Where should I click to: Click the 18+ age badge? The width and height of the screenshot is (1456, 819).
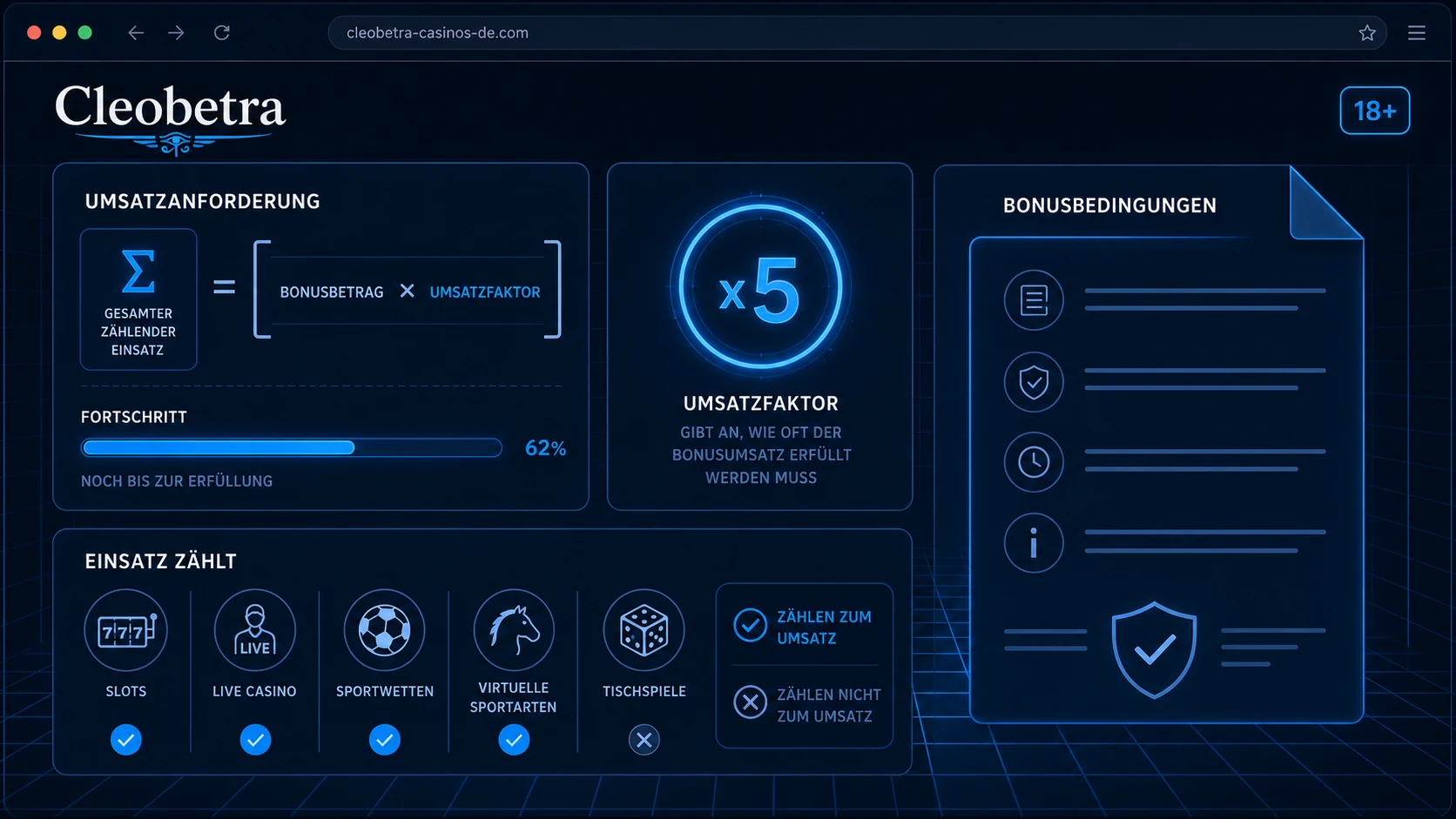1375,111
